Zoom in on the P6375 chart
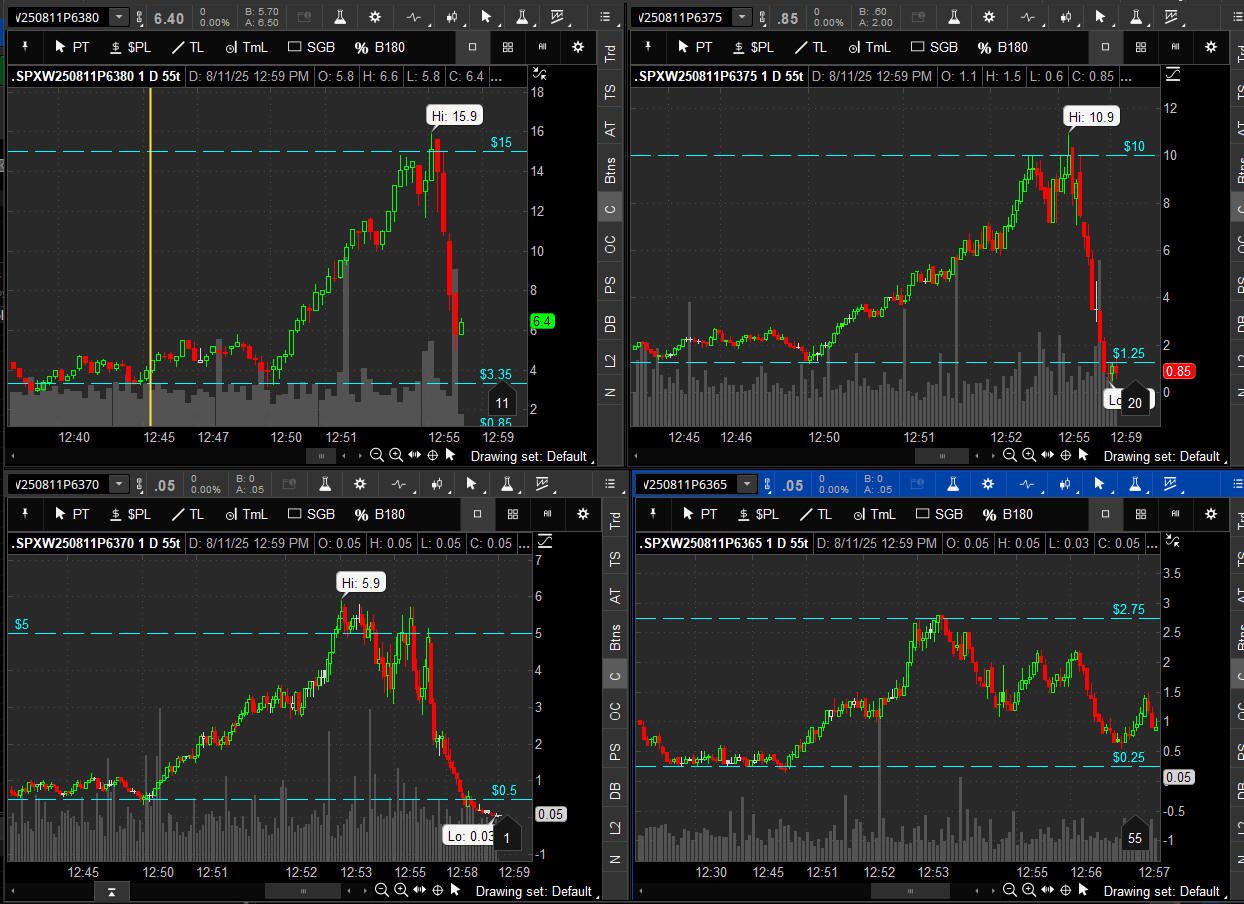Image resolution: width=1244 pixels, height=904 pixels. pyautogui.click(x=1028, y=455)
